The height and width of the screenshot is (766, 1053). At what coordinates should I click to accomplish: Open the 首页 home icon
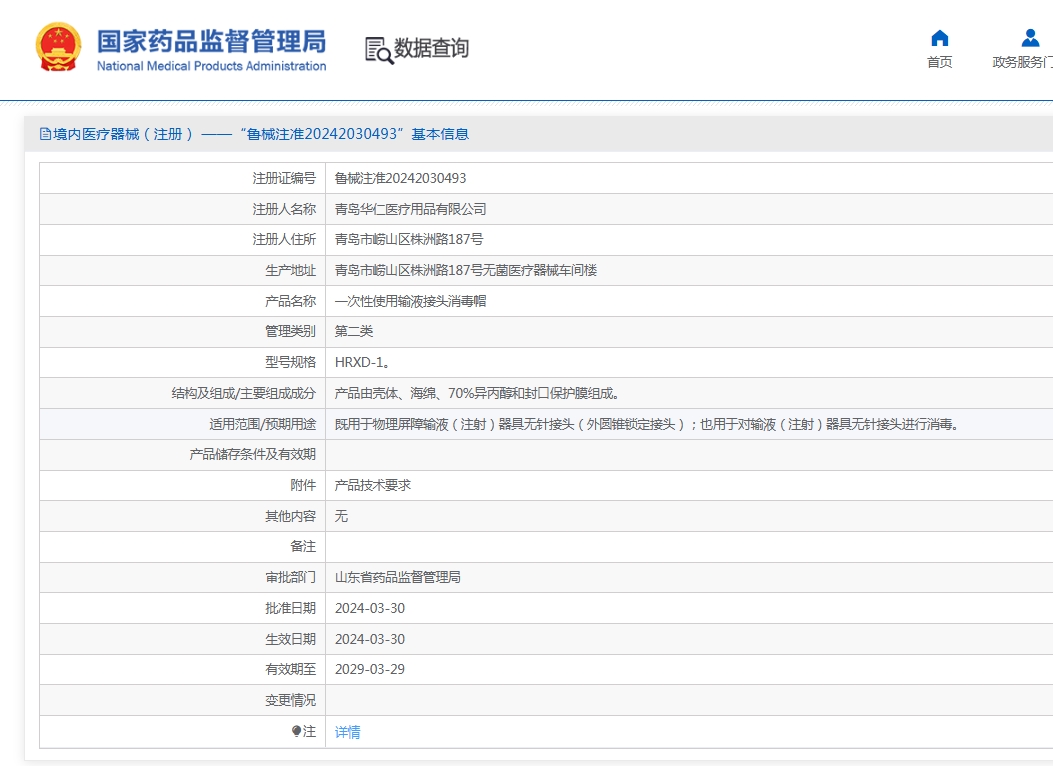(940, 38)
